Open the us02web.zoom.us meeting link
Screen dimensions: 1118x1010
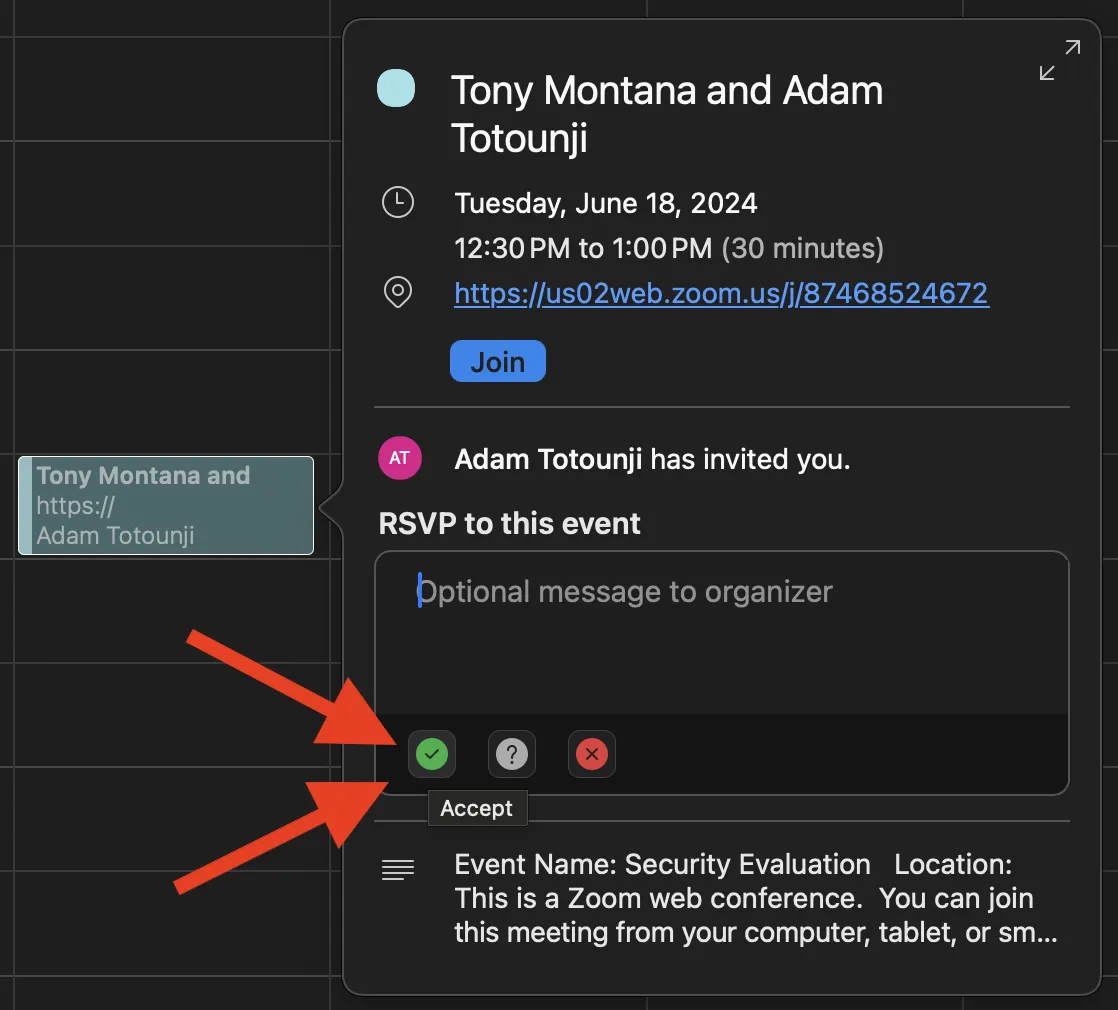click(x=721, y=293)
